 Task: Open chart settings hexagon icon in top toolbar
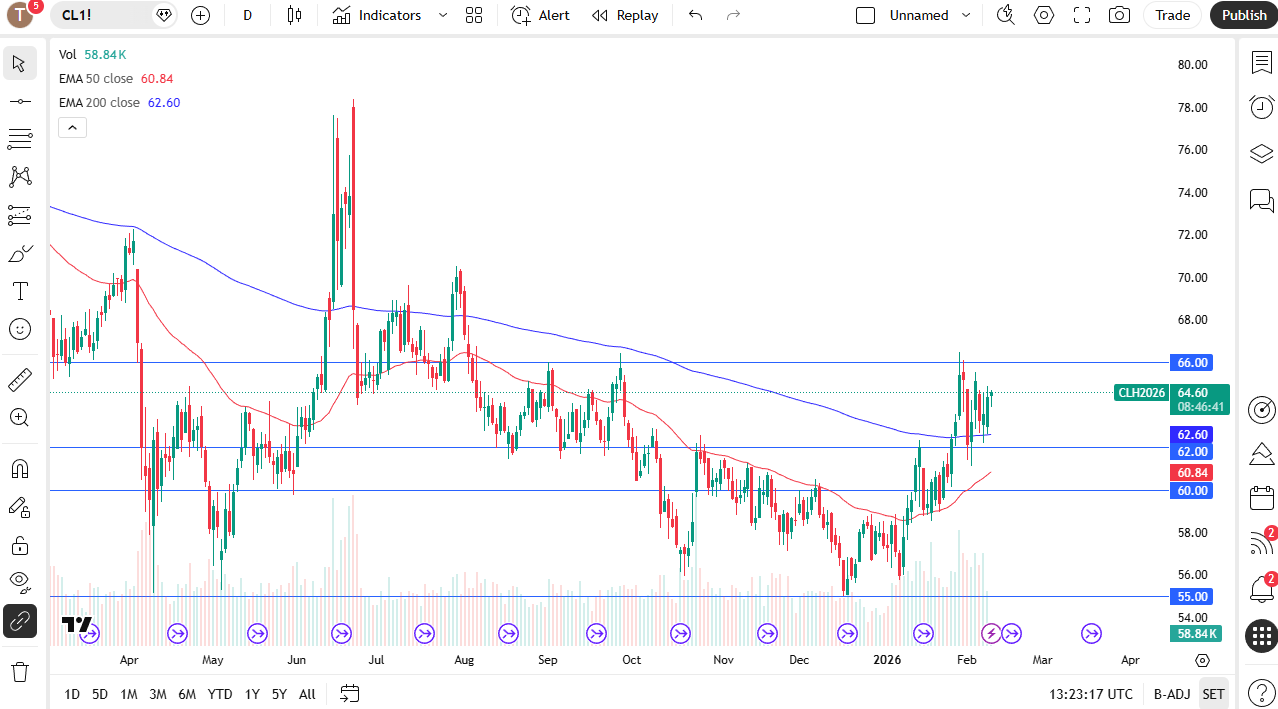click(x=1044, y=15)
